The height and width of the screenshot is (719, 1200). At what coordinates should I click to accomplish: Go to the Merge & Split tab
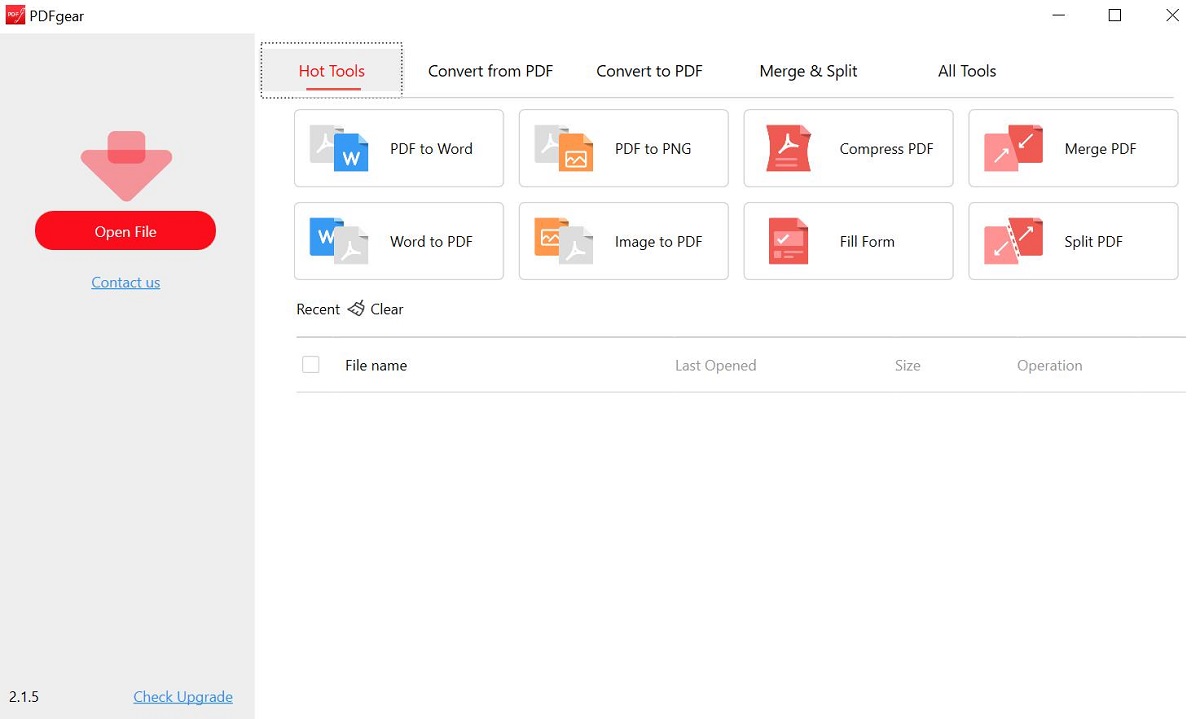[x=808, y=71]
